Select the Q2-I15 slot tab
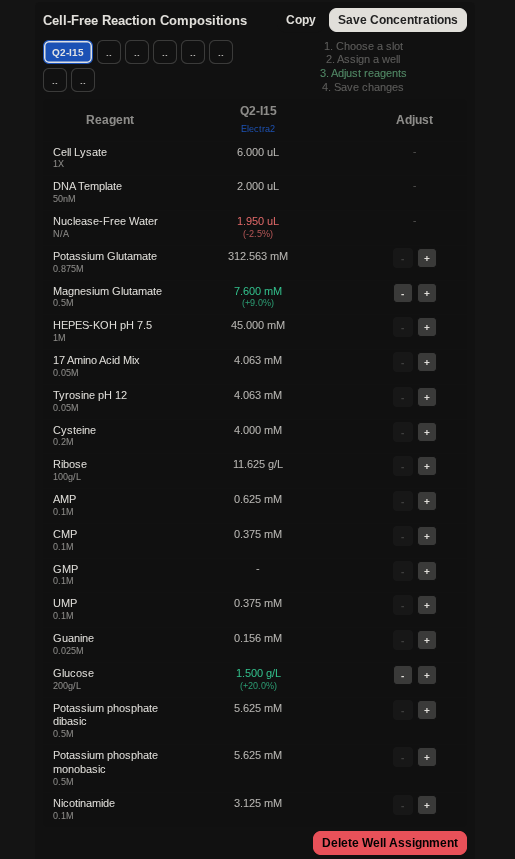This screenshot has width=515, height=859. (68, 52)
